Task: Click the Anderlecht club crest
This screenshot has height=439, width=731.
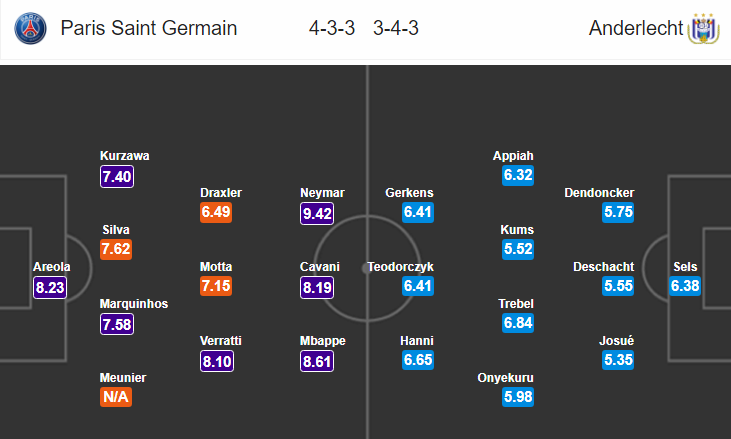Action: click(x=704, y=29)
